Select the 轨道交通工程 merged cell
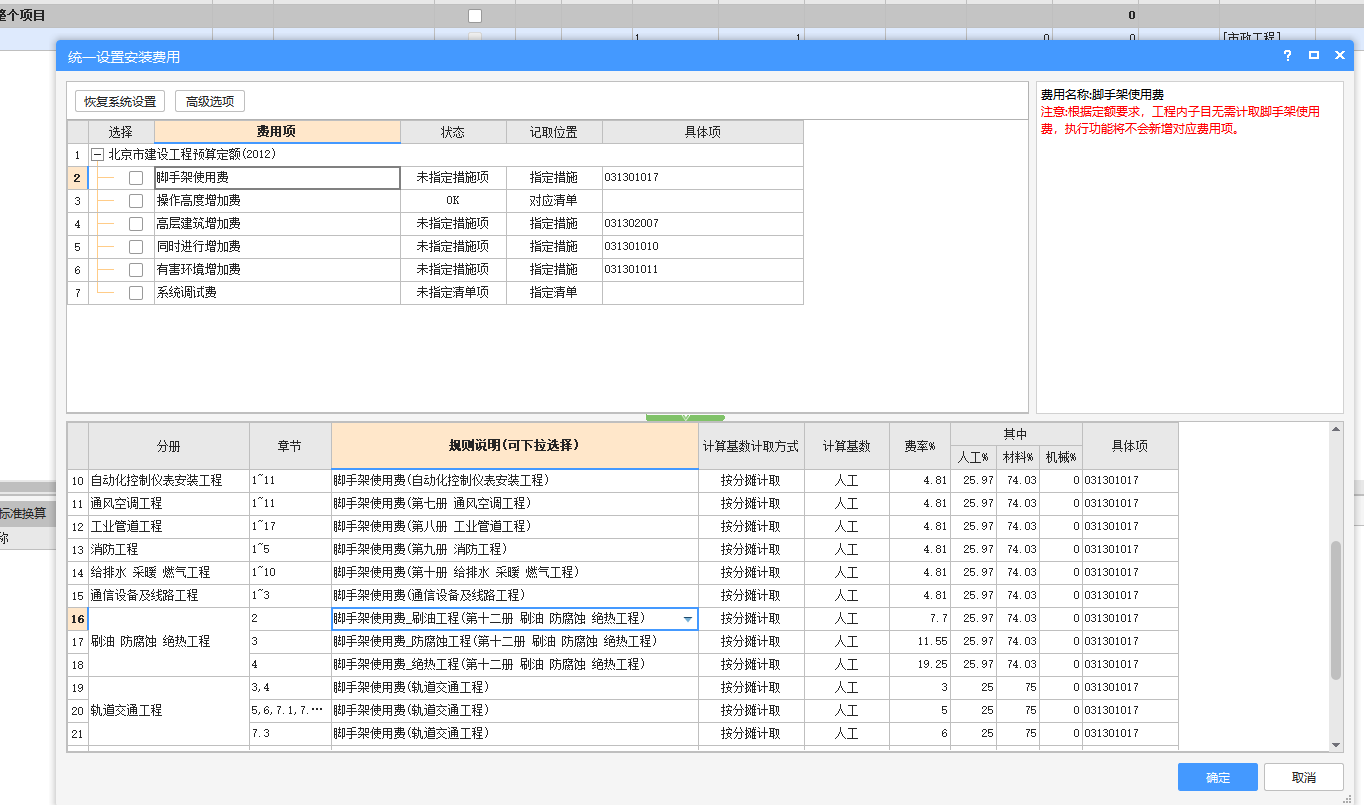 pos(169,711)
